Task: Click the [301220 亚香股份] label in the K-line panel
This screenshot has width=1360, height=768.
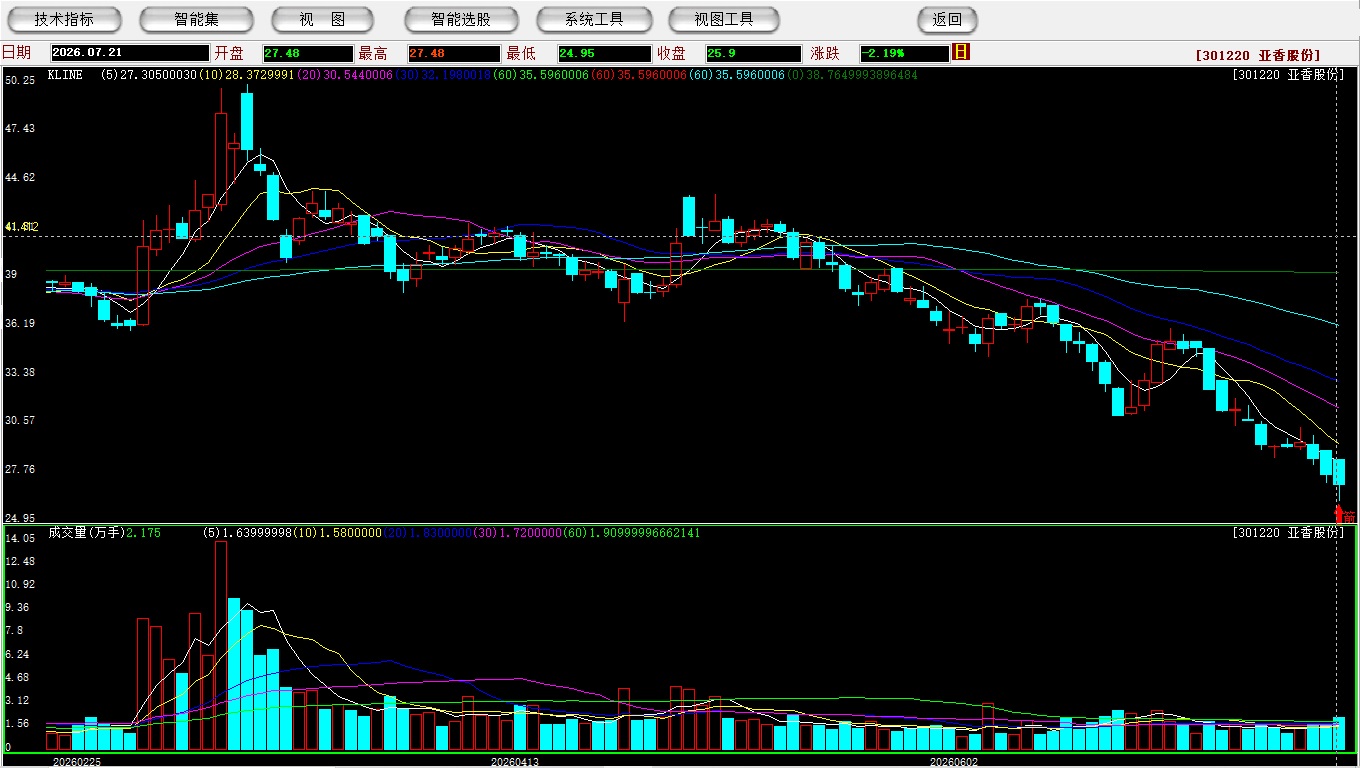Action: [x=1288, y=75]
